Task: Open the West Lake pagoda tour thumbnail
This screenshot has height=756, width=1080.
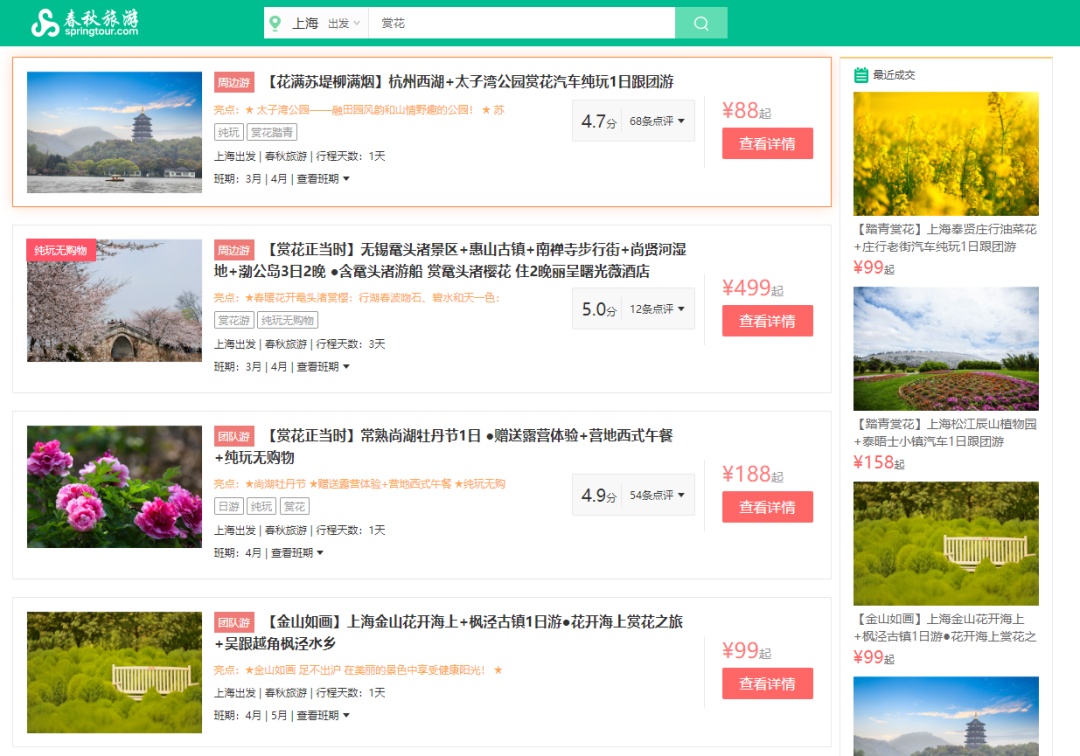Action: tap(114, 132)
